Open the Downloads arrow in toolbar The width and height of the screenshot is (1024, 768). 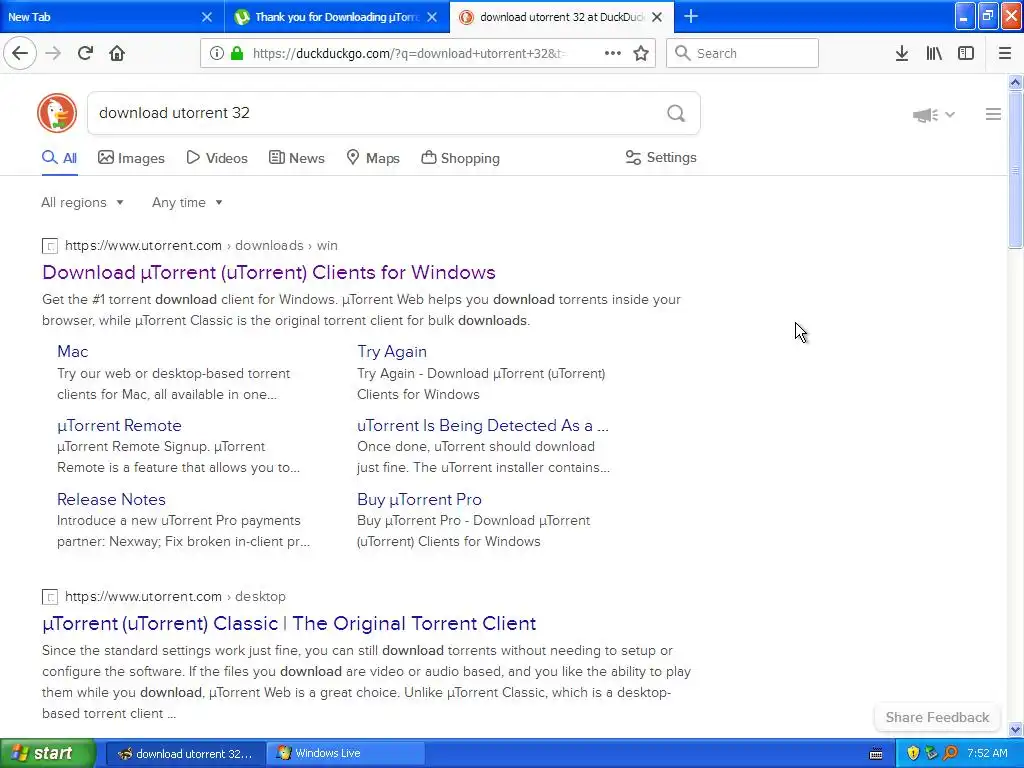(902, 53)
